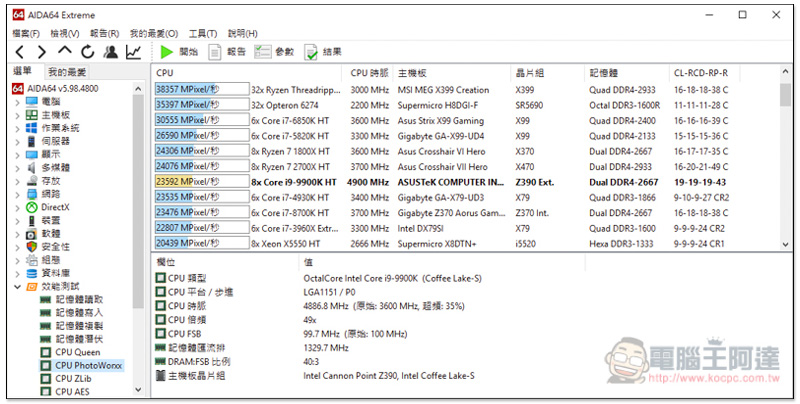
Task: Switch to the 選單 menu tab
Action: (22, 71)
